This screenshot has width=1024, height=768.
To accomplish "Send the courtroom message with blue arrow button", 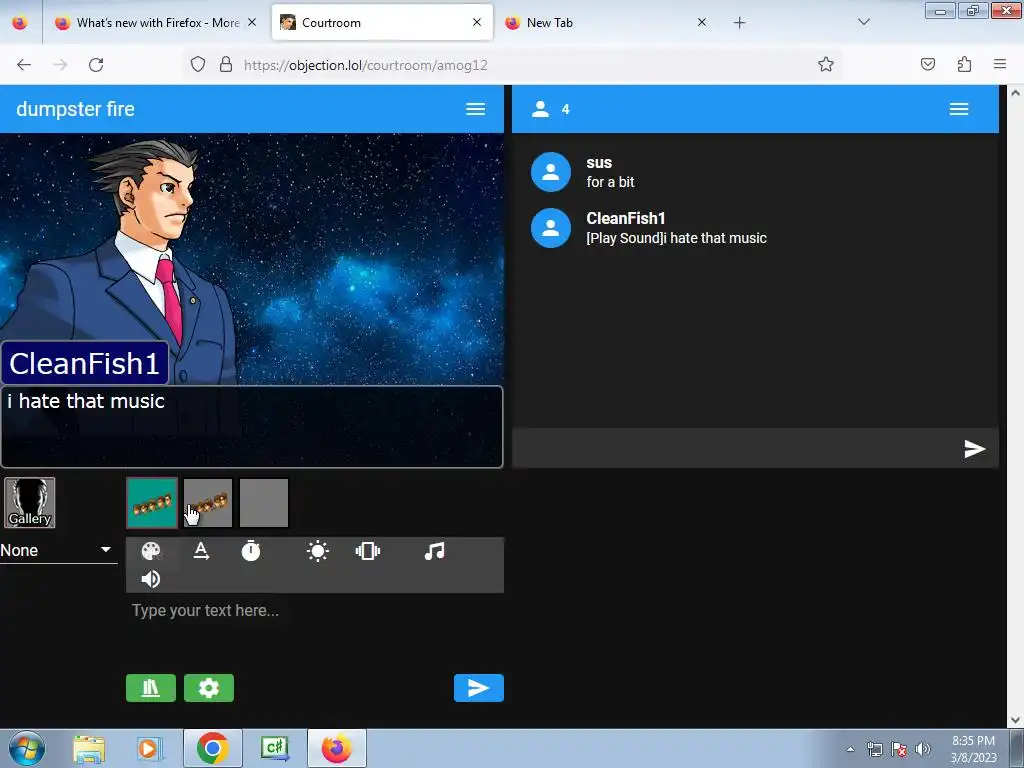I will coord(479,688).
